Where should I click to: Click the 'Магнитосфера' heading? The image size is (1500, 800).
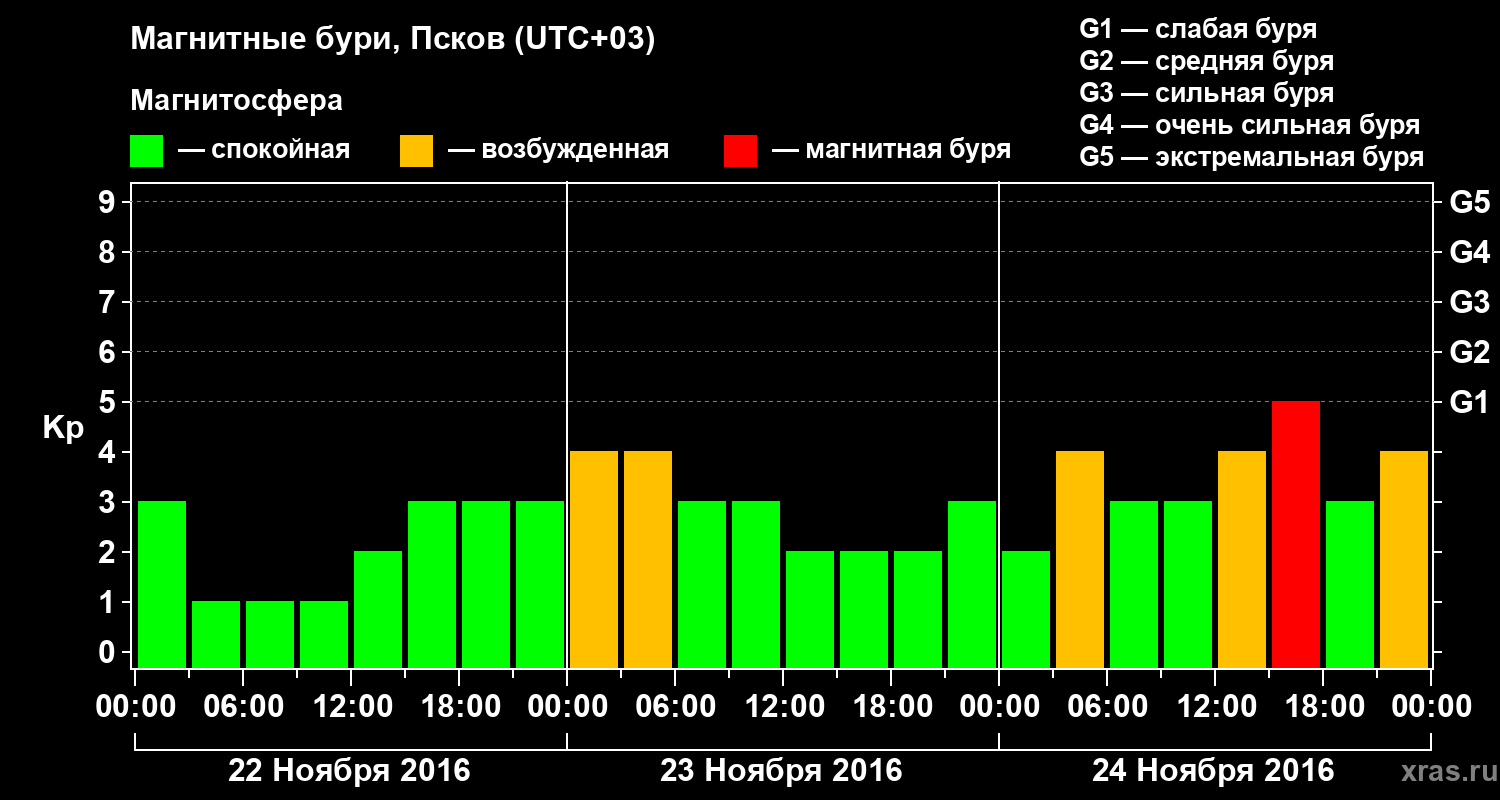236,101
